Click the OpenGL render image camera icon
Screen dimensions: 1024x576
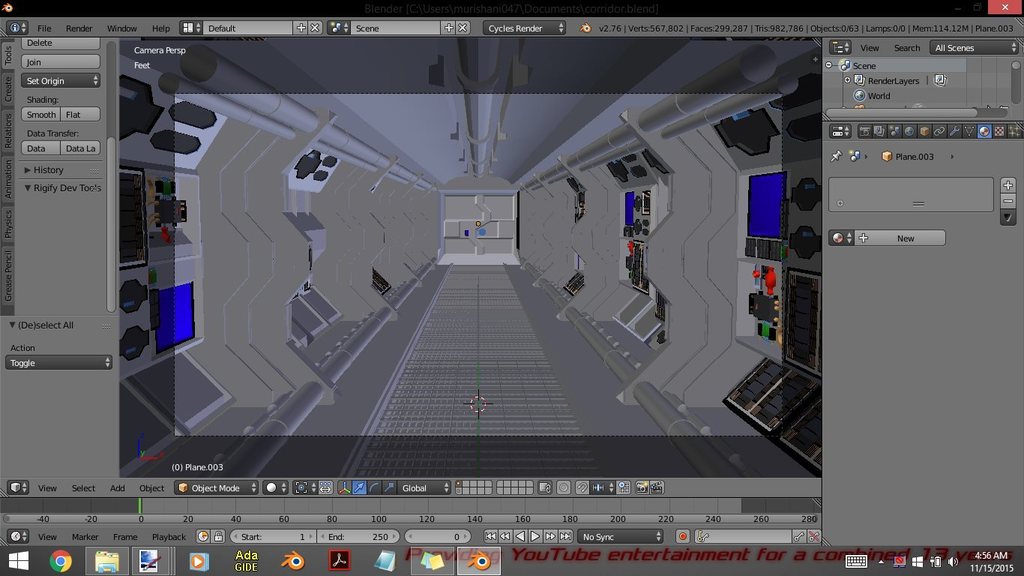point(642,488)
